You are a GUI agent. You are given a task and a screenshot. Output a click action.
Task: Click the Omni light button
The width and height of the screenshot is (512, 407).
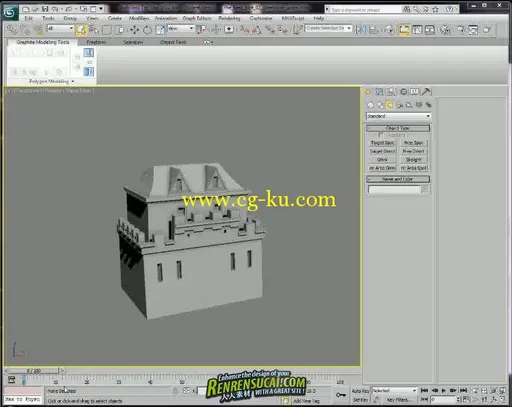pyautogui.click(x=382, y=160)
